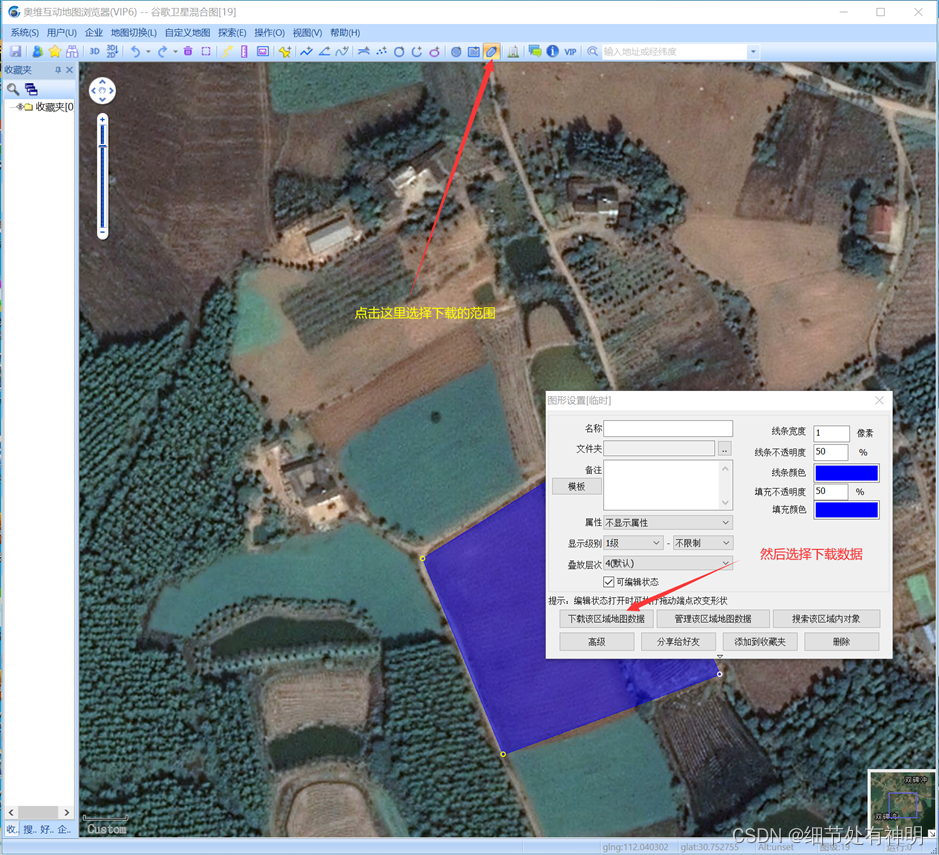The width and height of the screenshot is (939, 855).
Task: Click the 管理该区域地图数据 button
Action: pos(713,619)
